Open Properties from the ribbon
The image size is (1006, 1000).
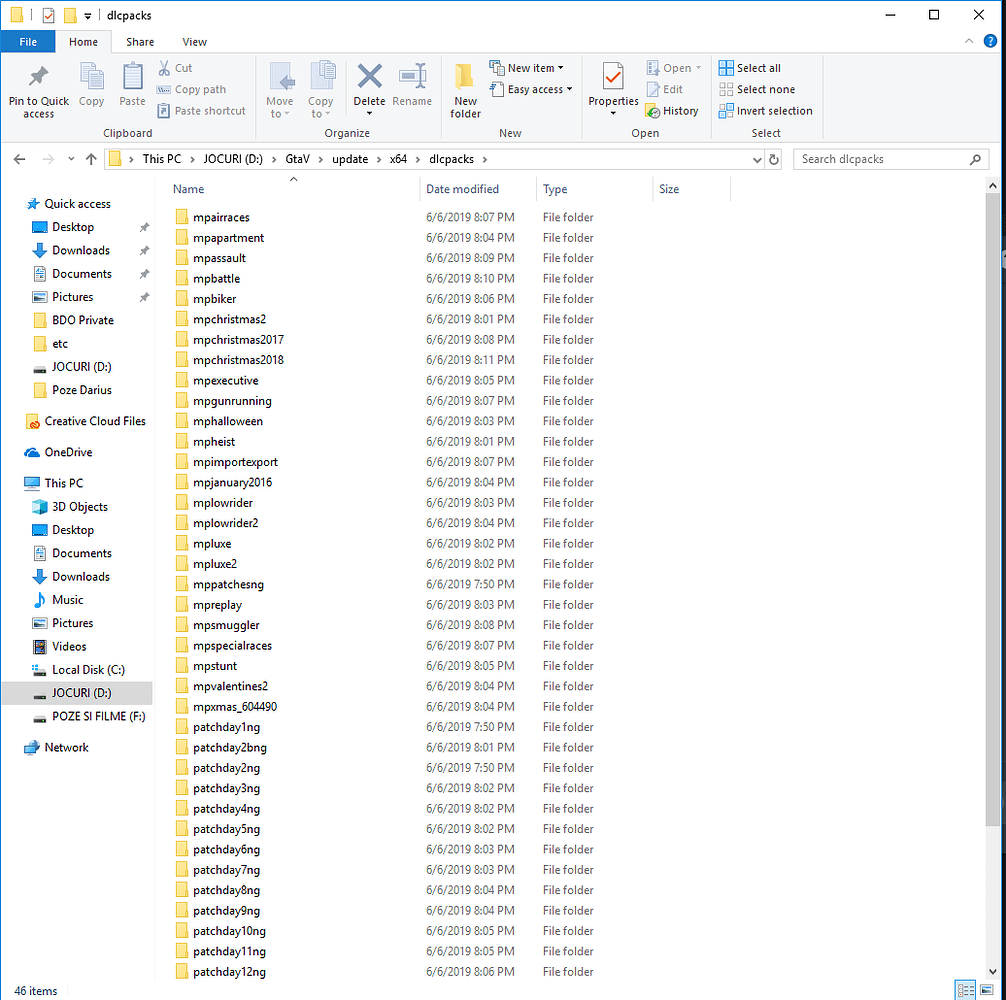click(613, 89)
